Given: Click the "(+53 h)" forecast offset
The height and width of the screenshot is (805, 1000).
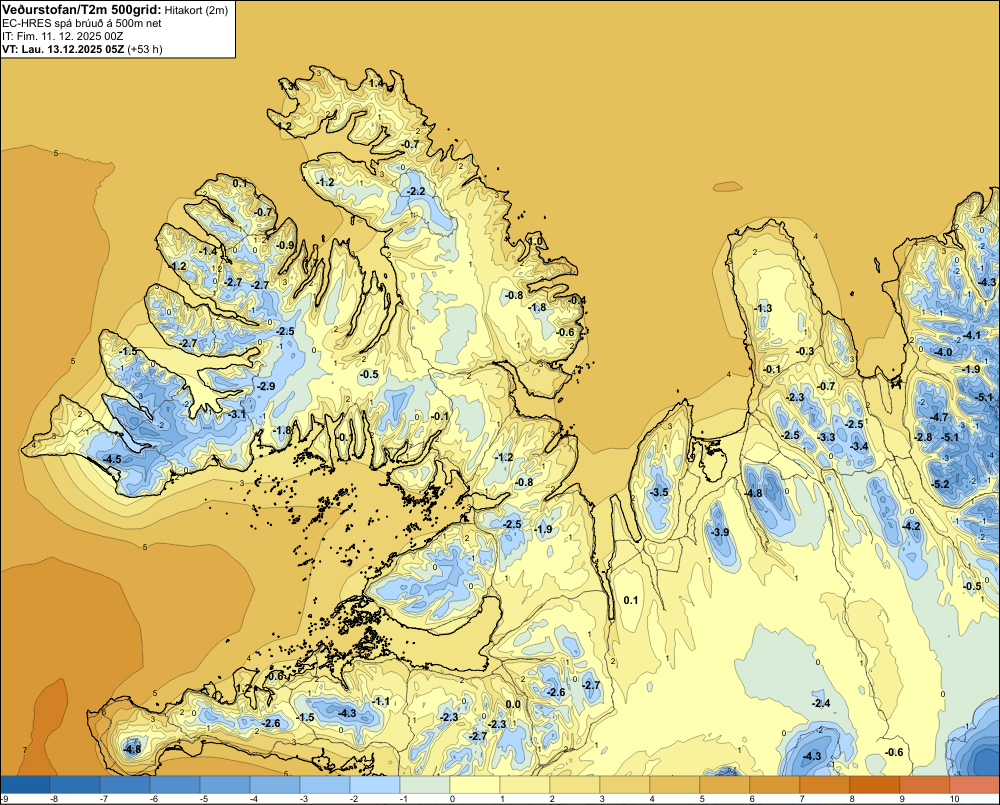Looking at the screenshot, I should tap(145, 49).
